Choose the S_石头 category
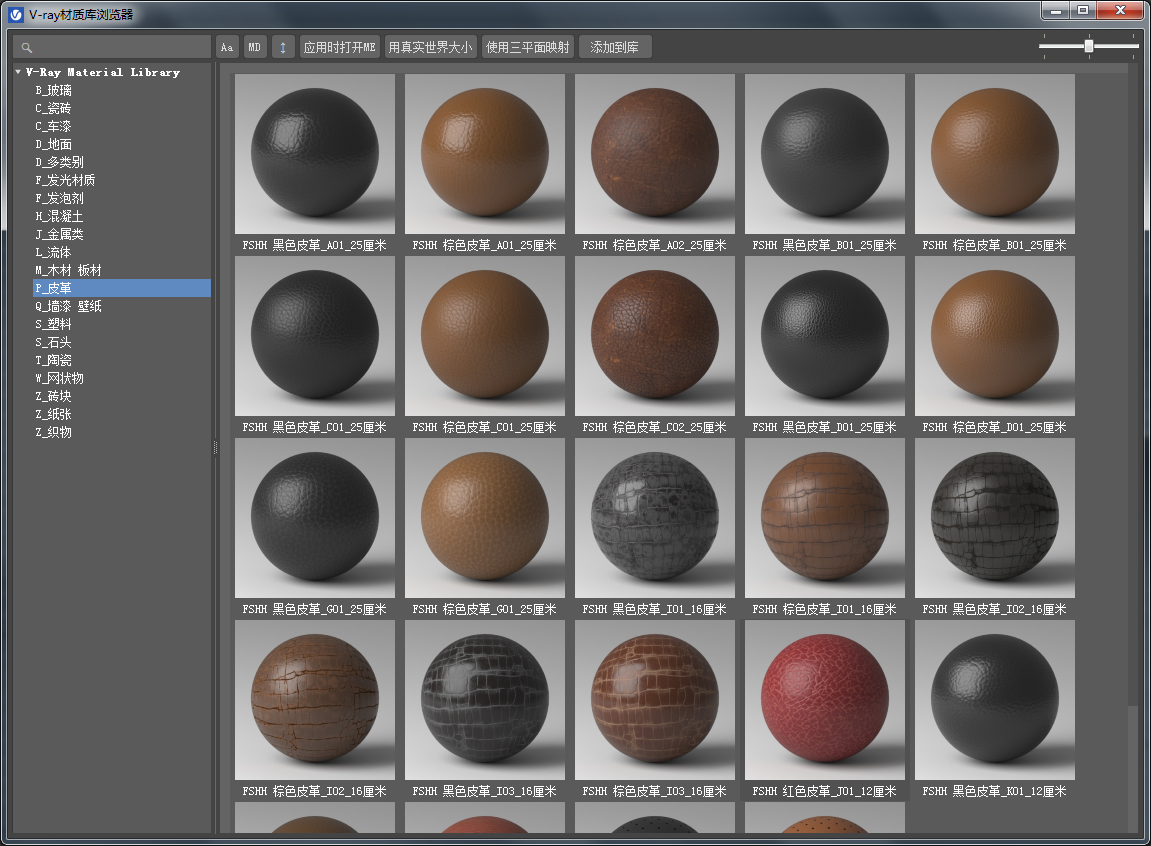This screenshot has height=846, width=1151. pyautogui.click(x=54, y=342)
